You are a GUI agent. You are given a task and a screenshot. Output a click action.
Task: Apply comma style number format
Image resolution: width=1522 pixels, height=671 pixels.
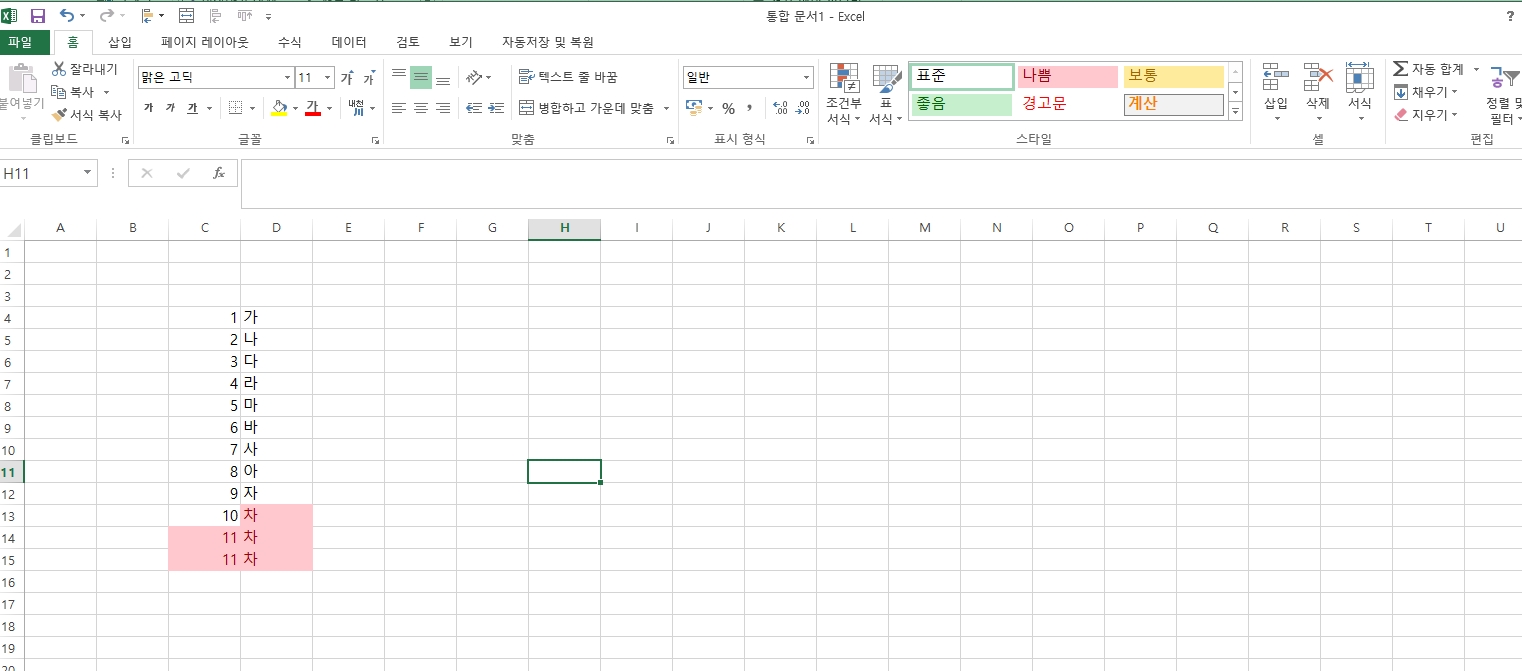pos(749,108)
